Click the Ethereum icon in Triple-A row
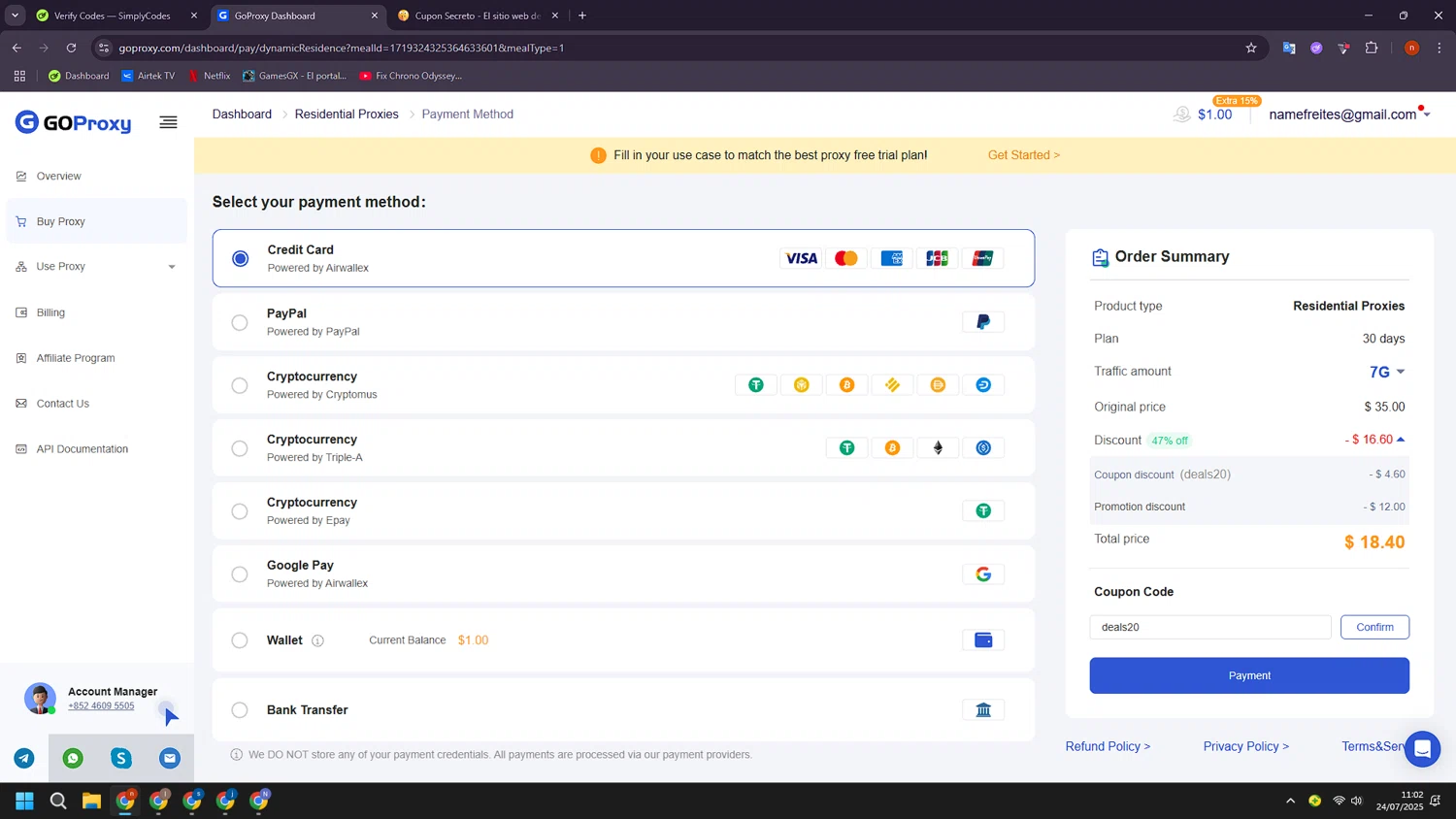 938,448
